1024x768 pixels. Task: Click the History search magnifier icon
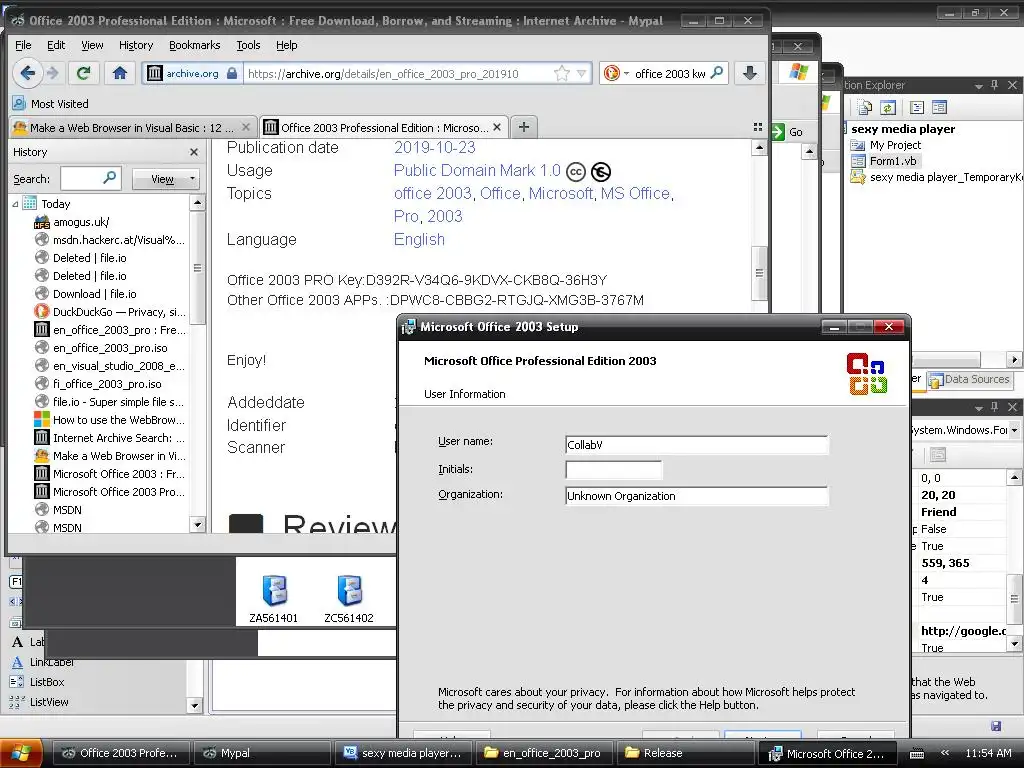tap(110, 178)
